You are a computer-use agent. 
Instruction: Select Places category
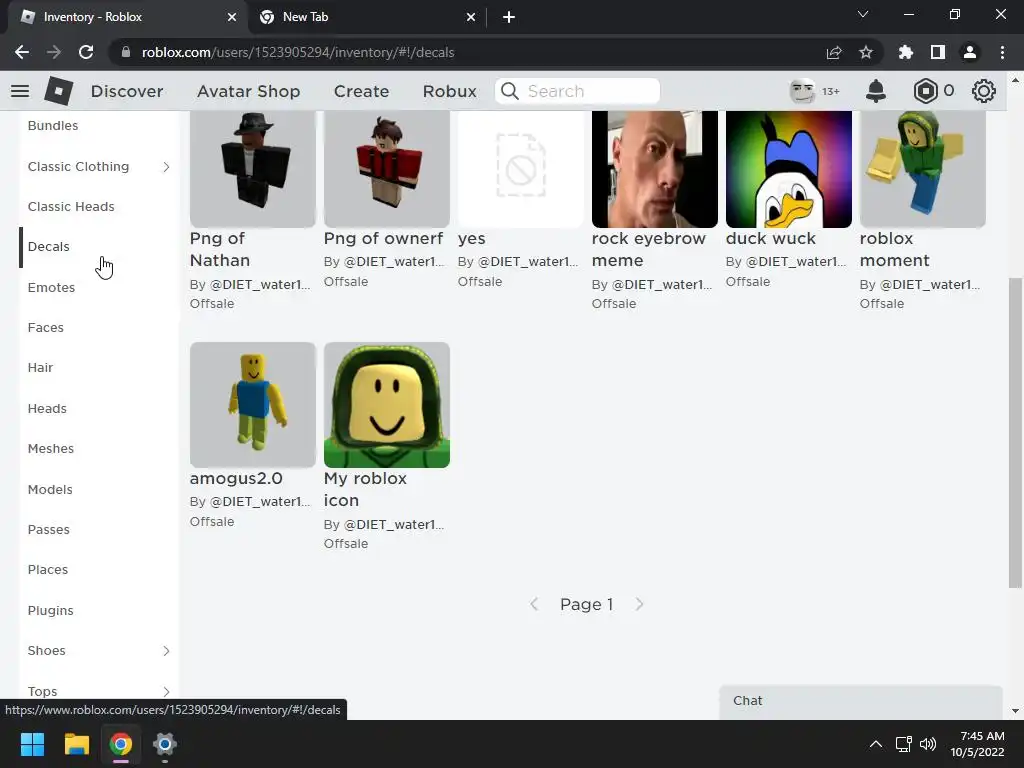[48, 569]
